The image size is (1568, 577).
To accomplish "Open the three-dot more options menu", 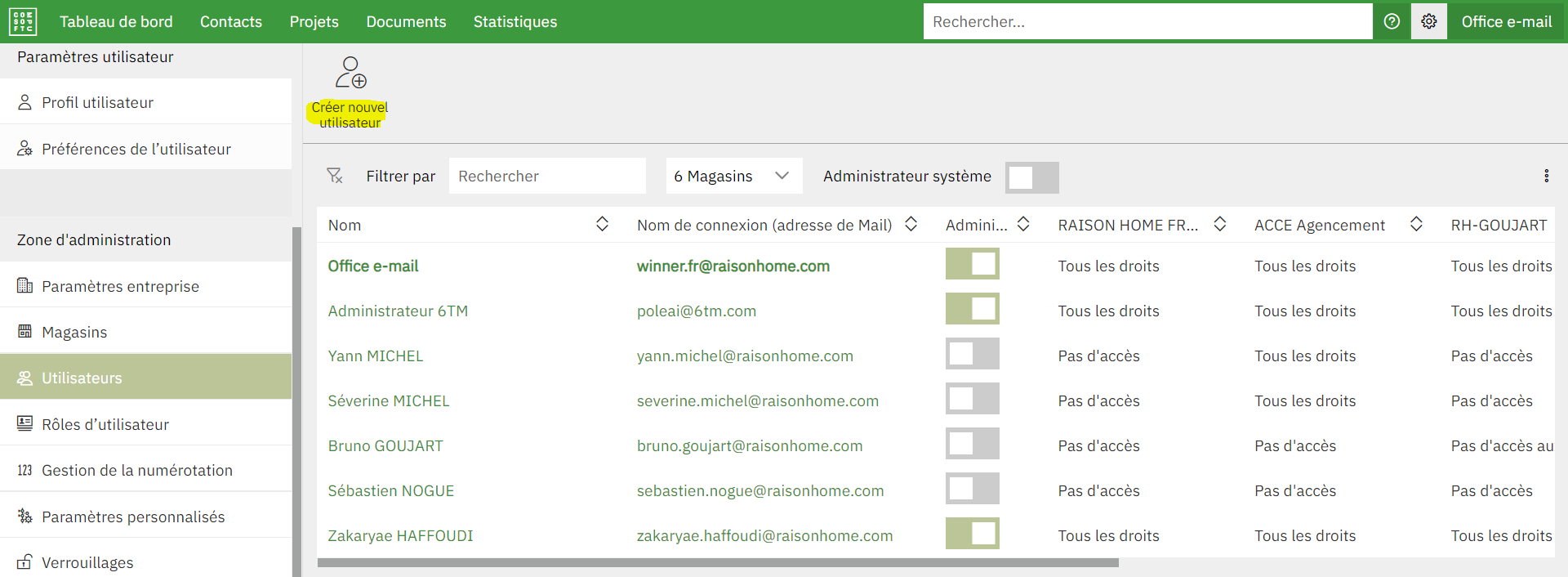I will [1545, 176].
